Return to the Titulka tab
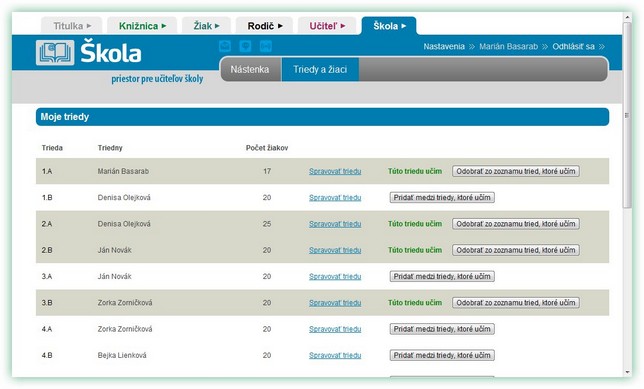The width and height of the screenshot is (644, 389). pyautogui.click(x=72, y=26)
